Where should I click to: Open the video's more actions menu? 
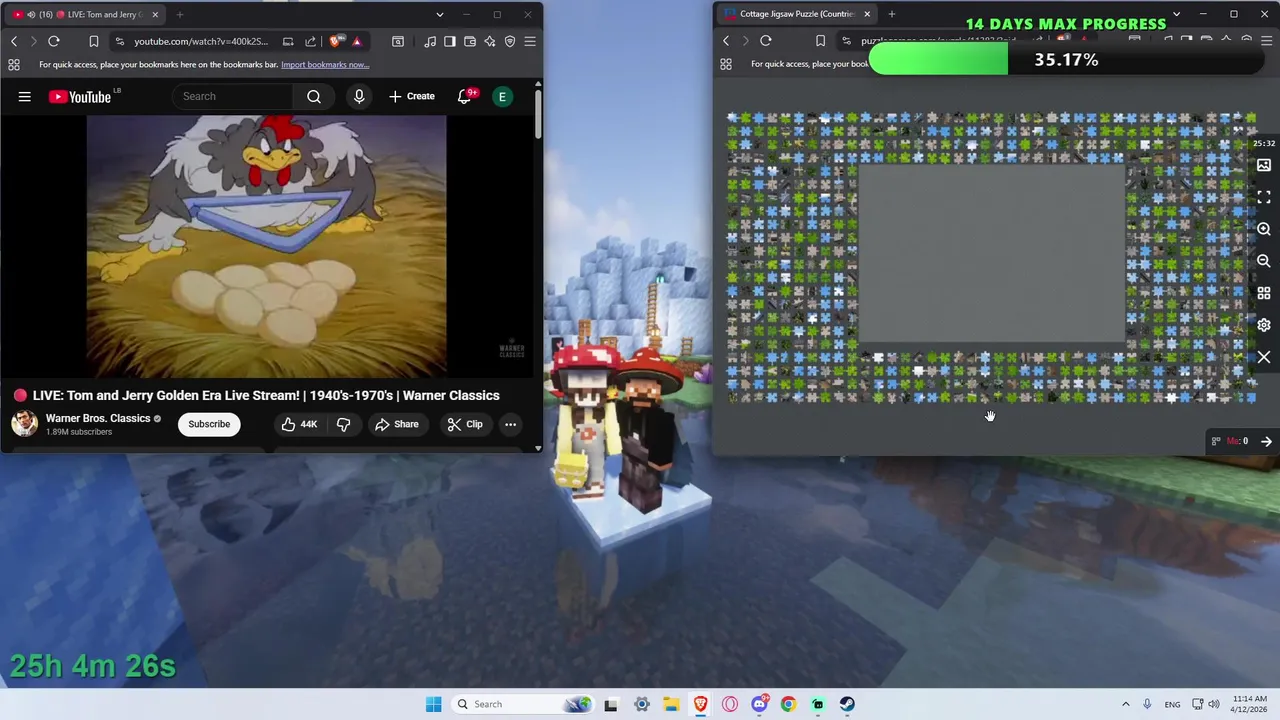(x=510, y=424)
